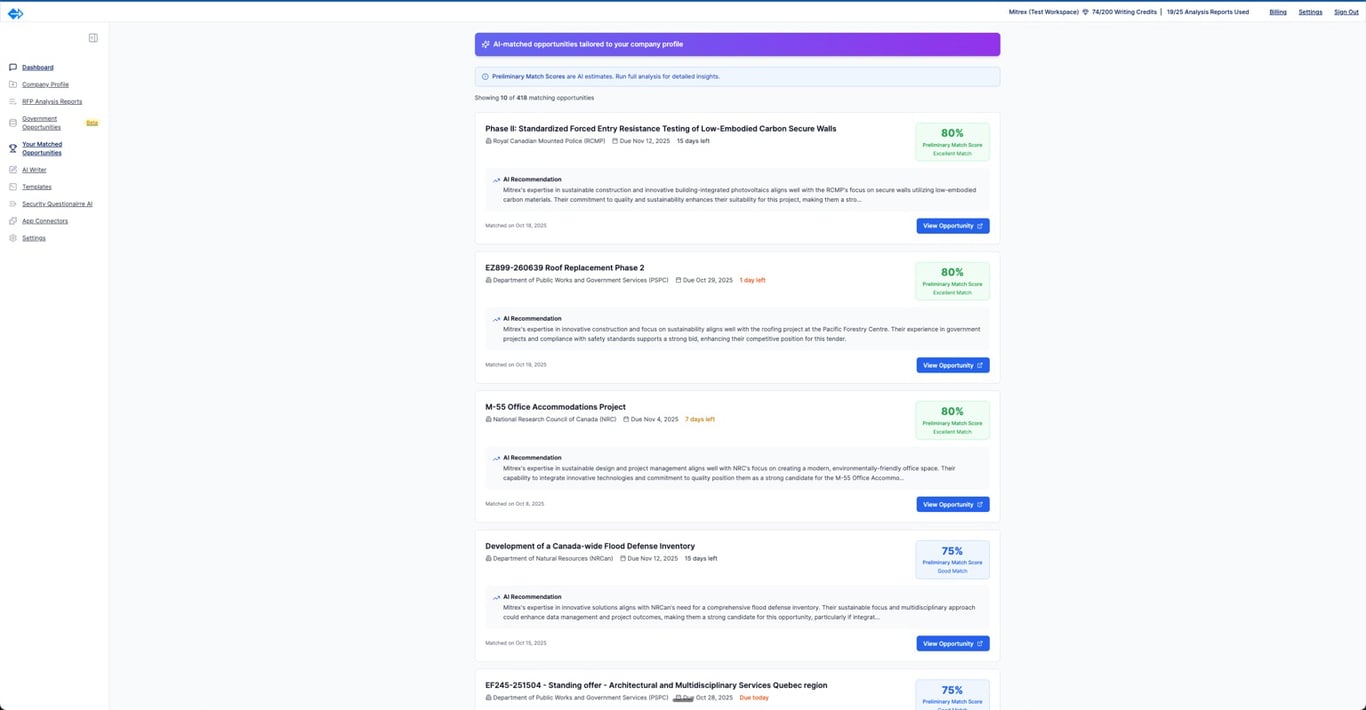
Task: Click Sign Out in header
Action: point(1346,12)
